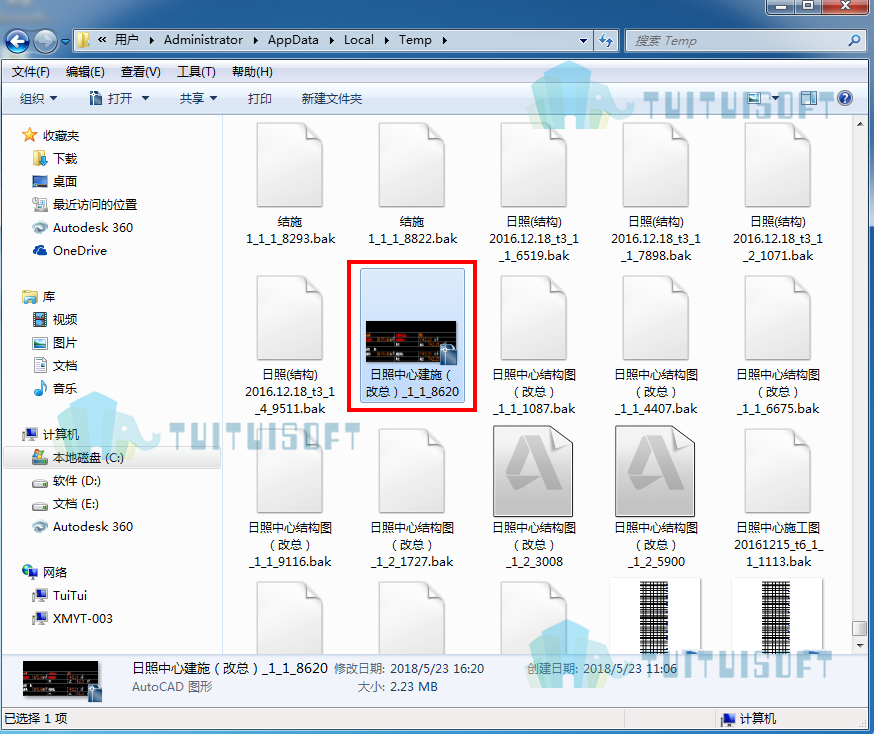Click the 打开 toolbar button
Screen dimensions: 874x734
[111, 99]
